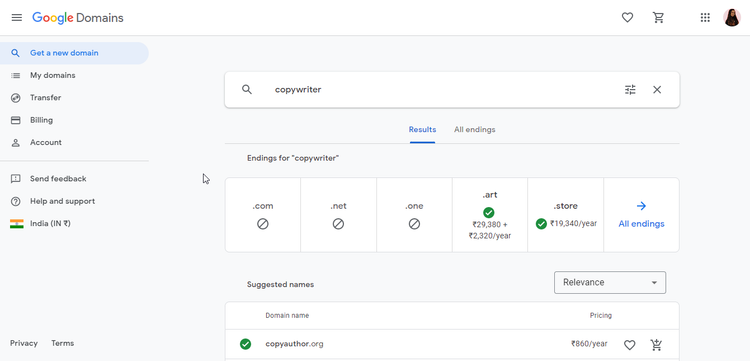The image size is (750, 361).
Task: Click the Suggested names heading
Action: 280,284
